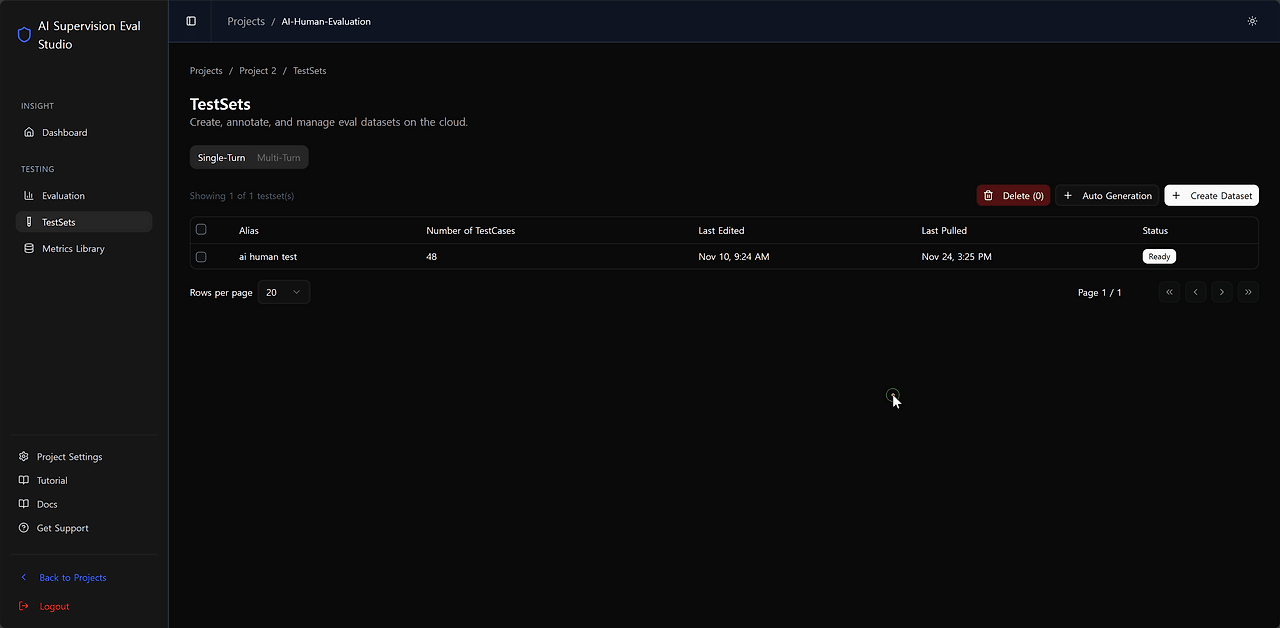Click the TestSets icon in the sidebar

click(28, 221)
